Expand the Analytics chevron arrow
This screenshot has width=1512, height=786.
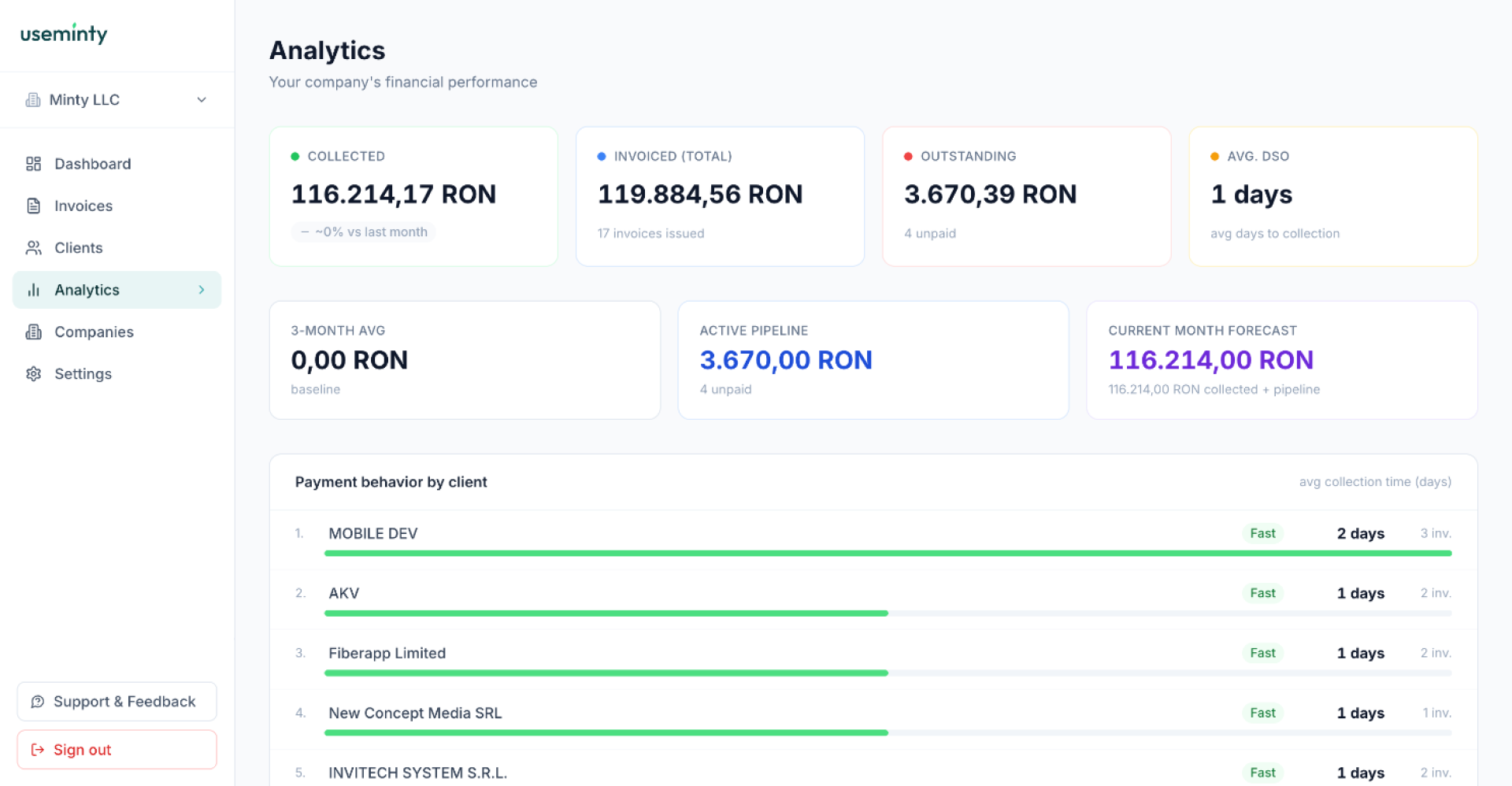click(202, 290)
